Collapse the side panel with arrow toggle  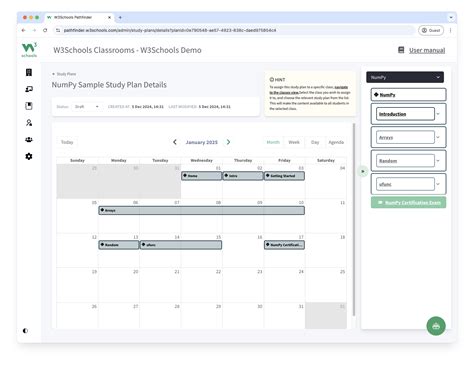coord(363,171)
